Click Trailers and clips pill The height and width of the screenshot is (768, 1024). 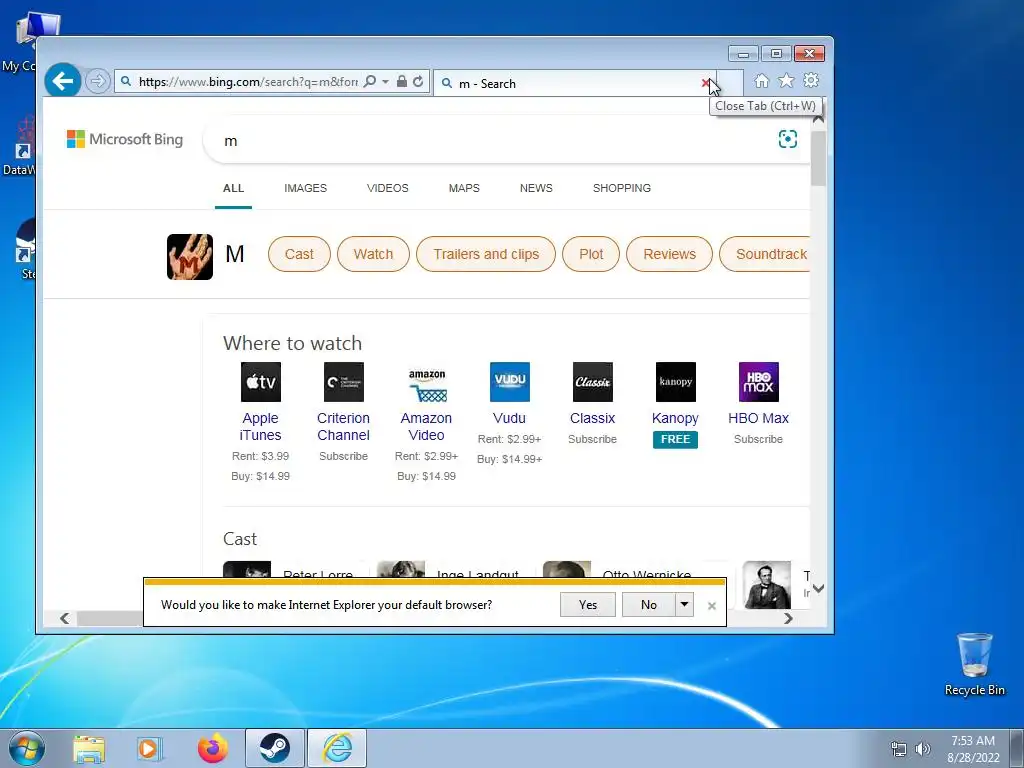point(486,254)
